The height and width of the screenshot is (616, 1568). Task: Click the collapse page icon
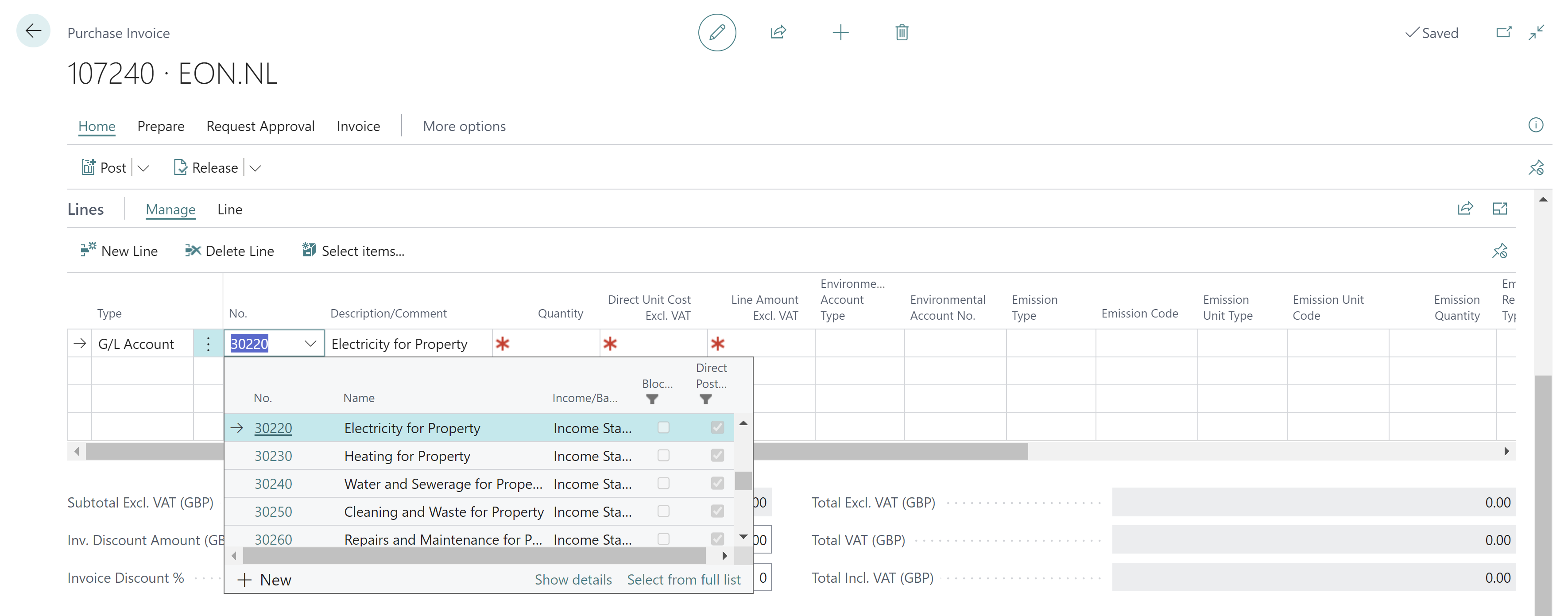click(1537, 32)
